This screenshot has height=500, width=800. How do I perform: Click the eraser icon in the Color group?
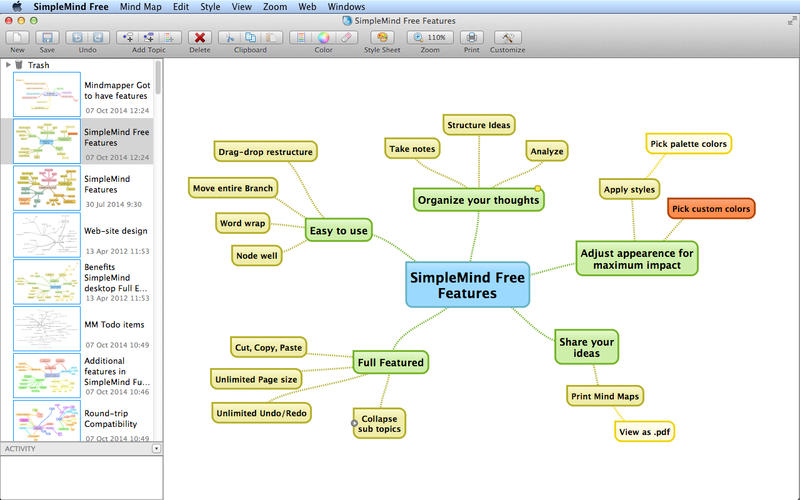point(346,37)
